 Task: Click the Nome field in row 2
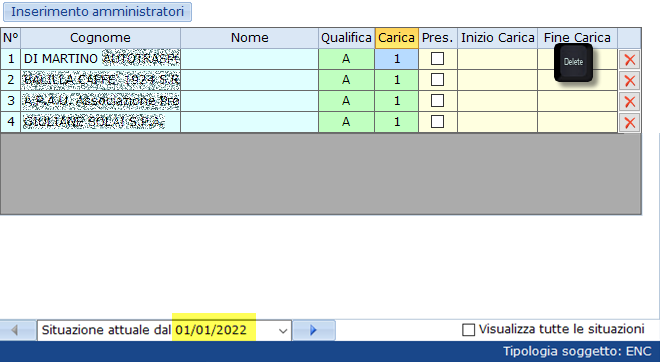point(250,80)
